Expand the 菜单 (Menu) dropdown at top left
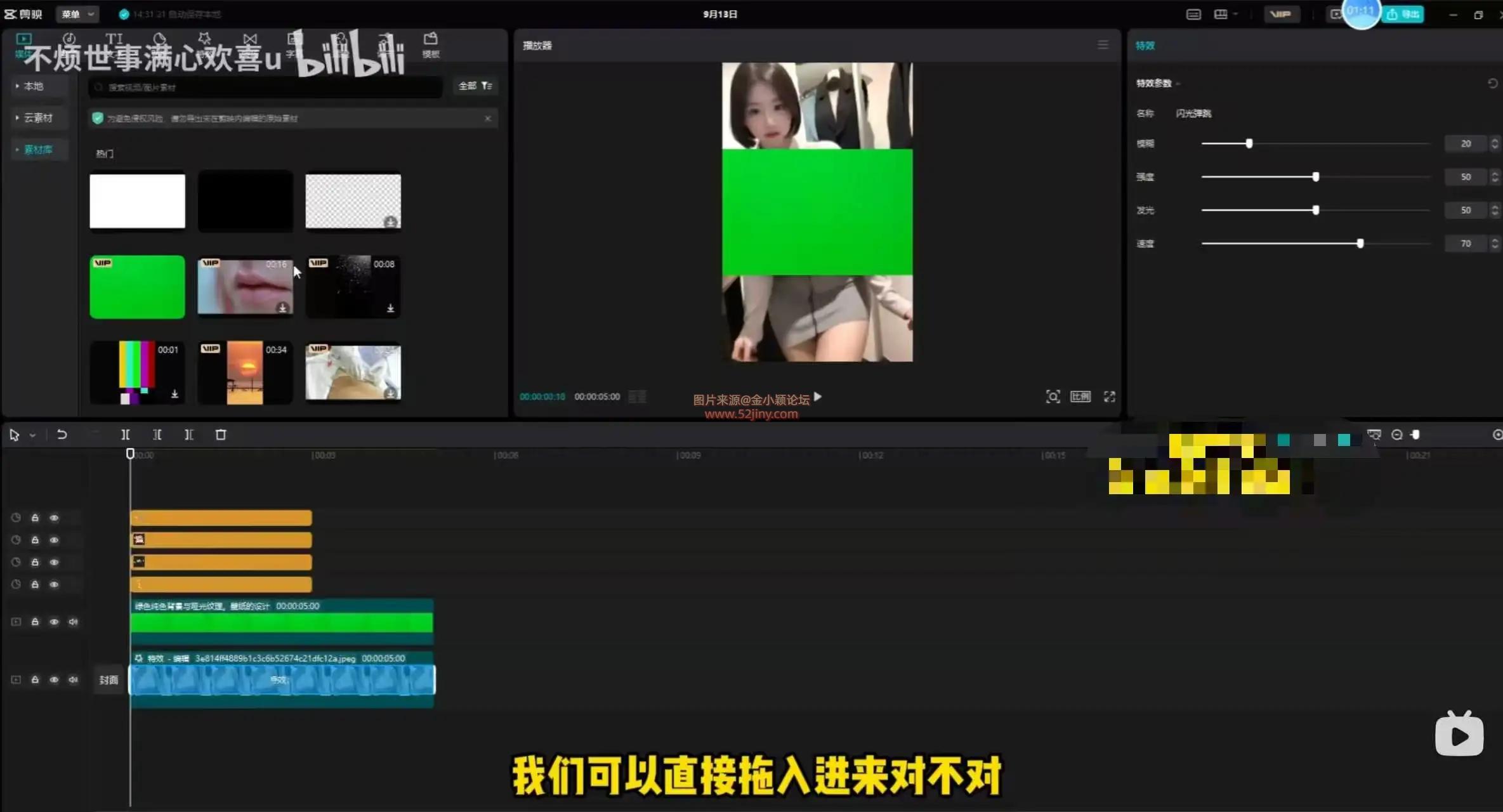1503x812 pixels. pyautogui.click(x=77, y=14)
